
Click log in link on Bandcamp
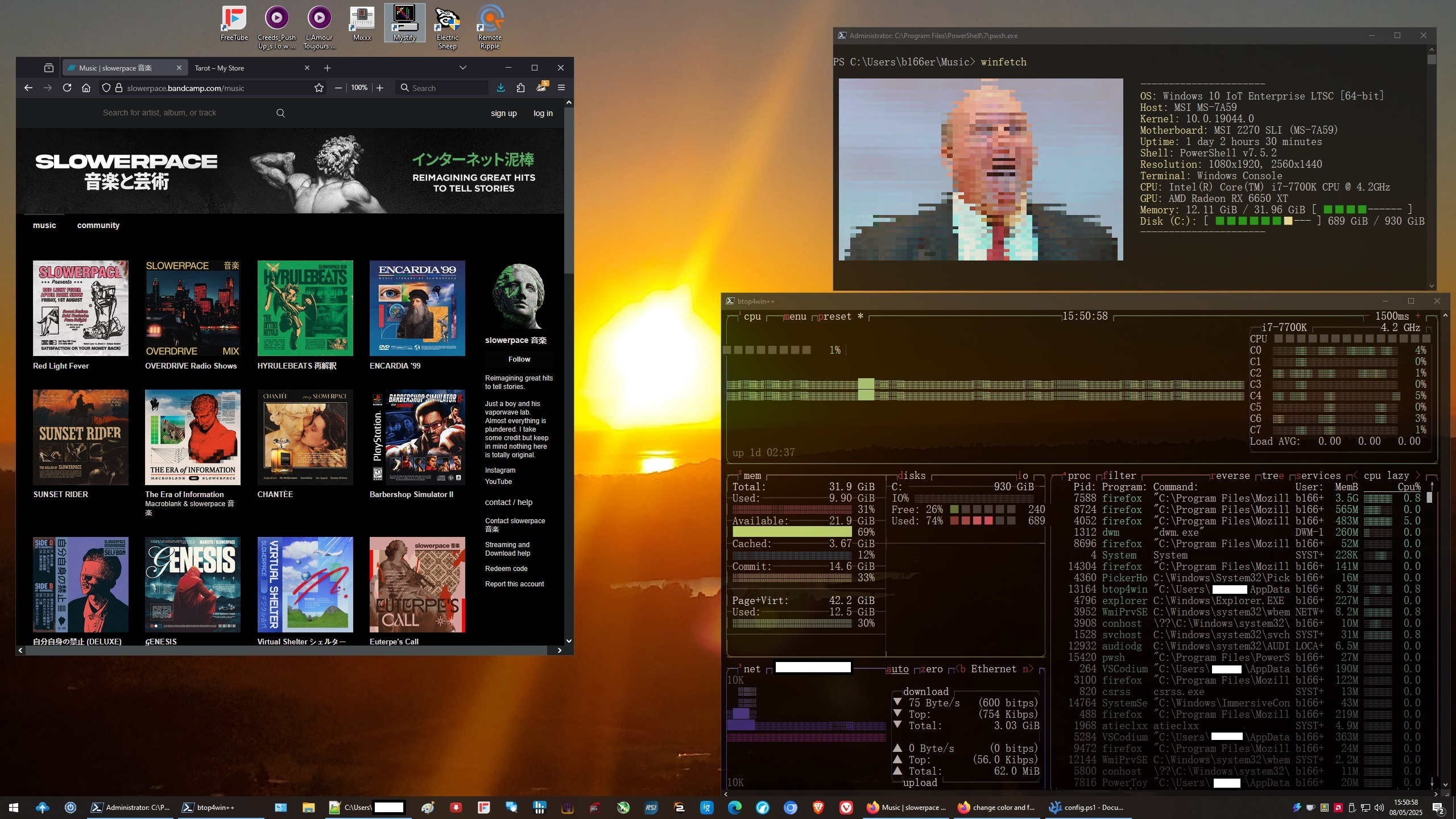[543, 113]
